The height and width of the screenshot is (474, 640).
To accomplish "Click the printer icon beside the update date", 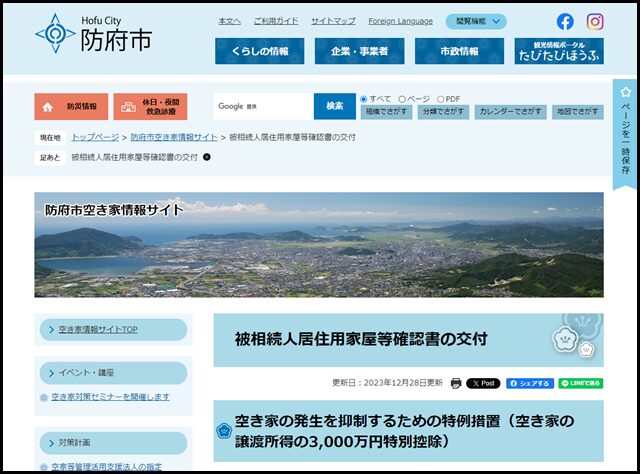I will coord(456,383).
